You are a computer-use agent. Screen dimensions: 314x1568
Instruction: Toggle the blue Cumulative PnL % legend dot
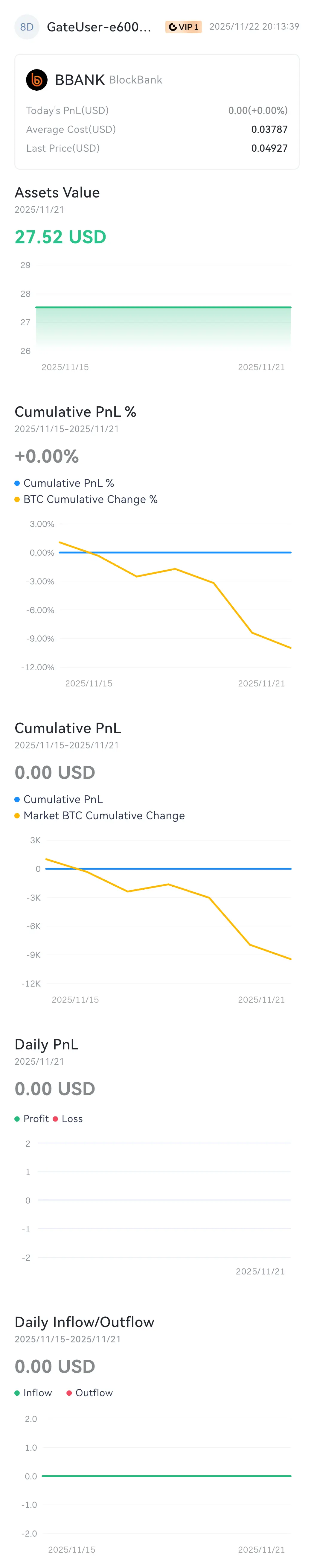coord(17,483)
